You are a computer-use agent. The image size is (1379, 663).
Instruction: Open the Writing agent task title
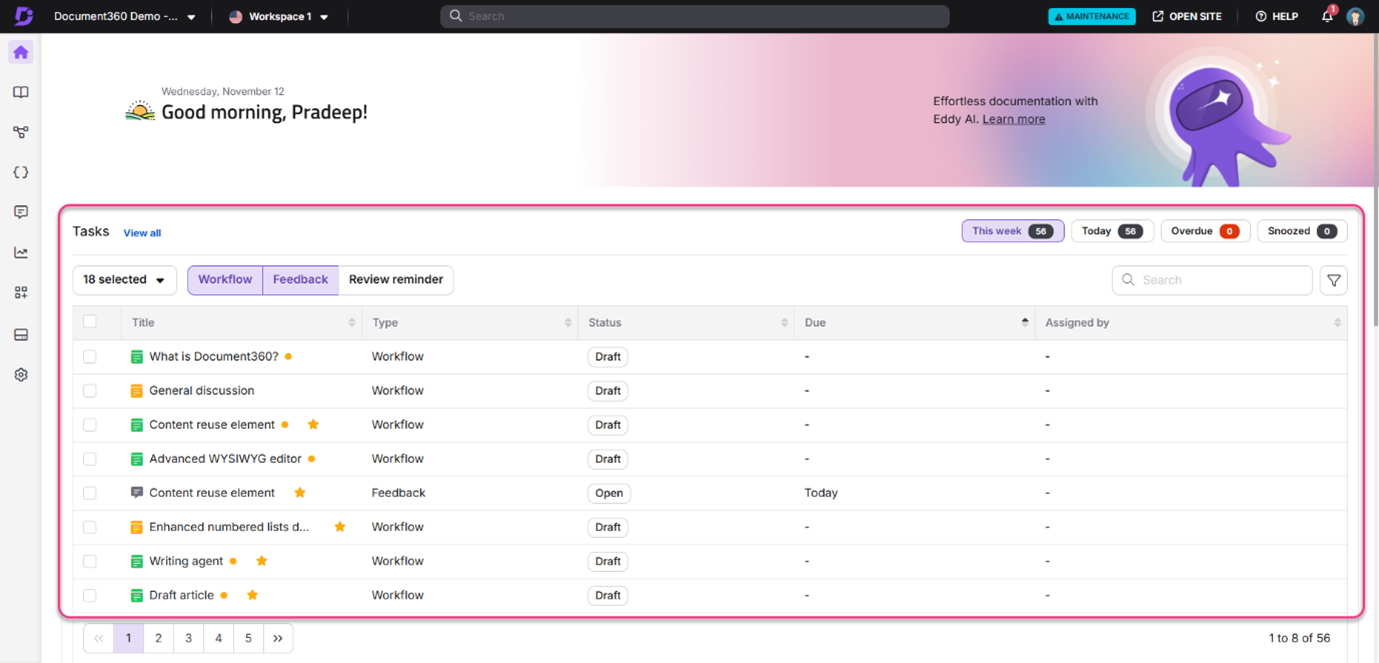186,561
